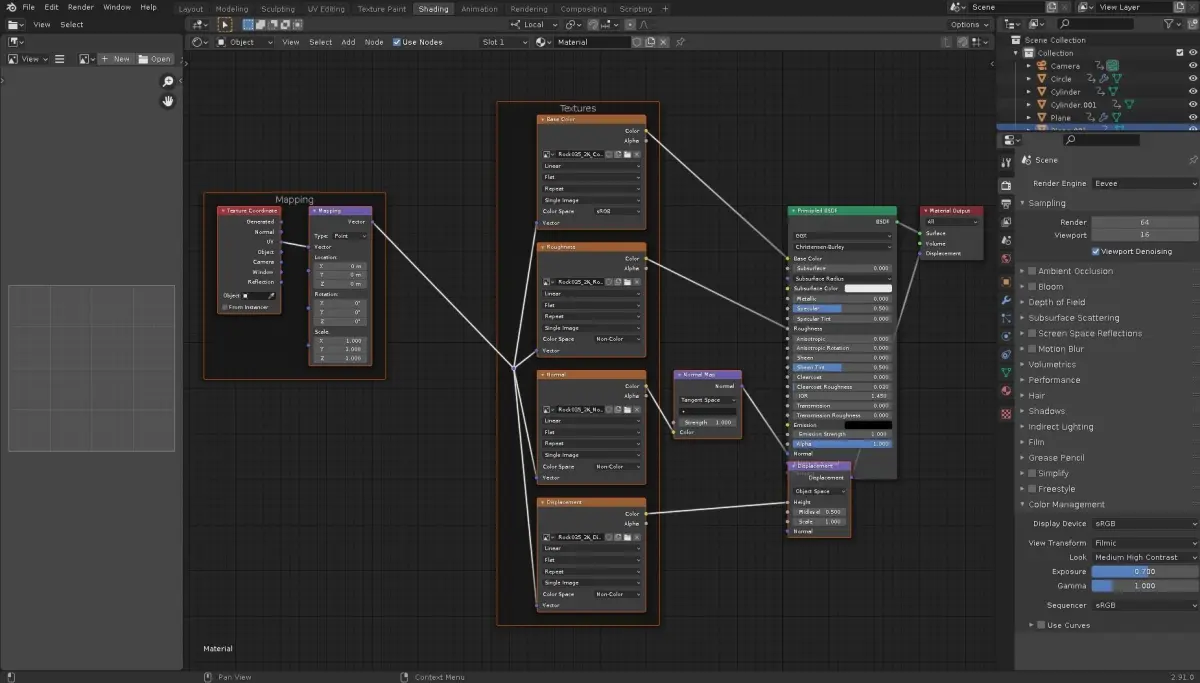This screenshot has height=683, width=1200.
Task: Open the Material properties tab red sphere
Action: [1006, 391]
